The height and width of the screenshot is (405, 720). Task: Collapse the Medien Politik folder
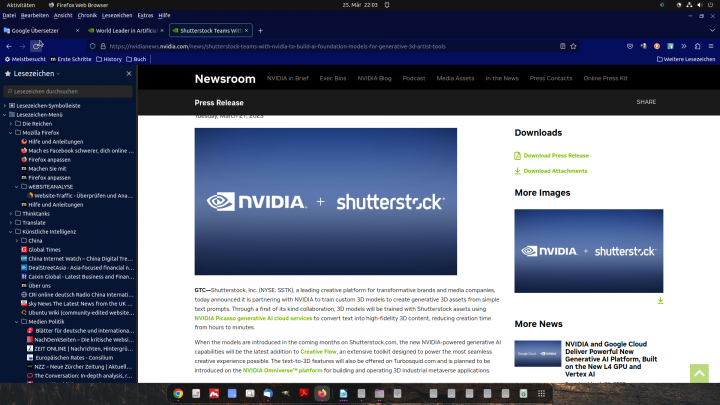17,322
